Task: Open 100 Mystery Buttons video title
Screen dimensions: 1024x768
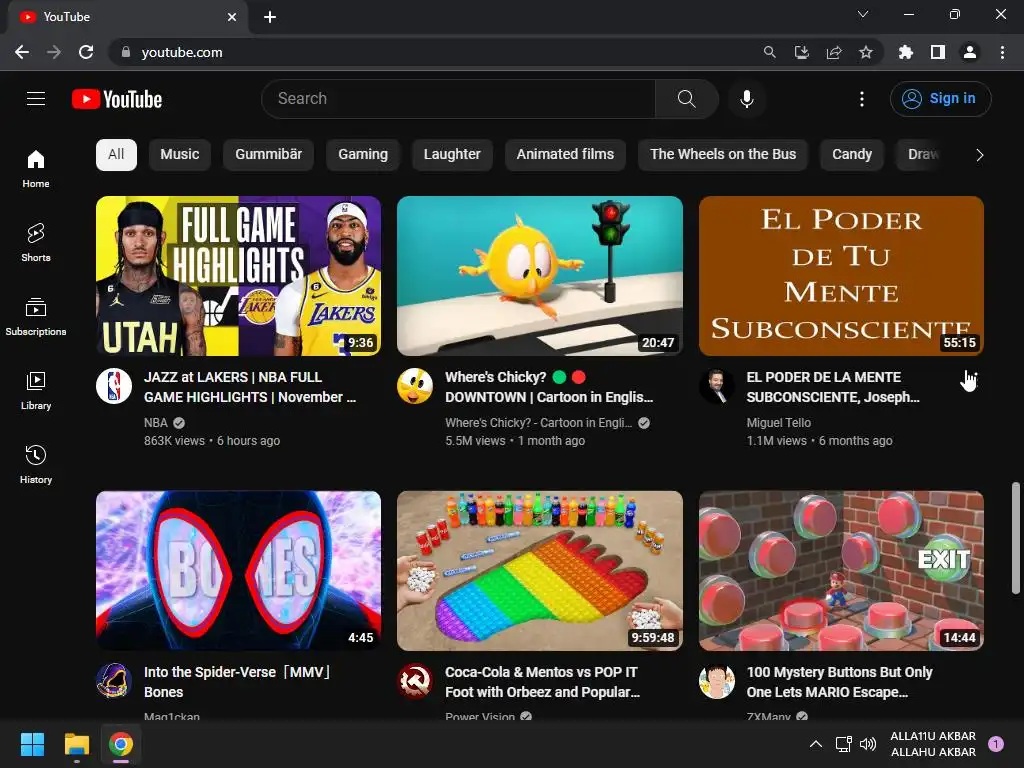Action: click(839, 682)
